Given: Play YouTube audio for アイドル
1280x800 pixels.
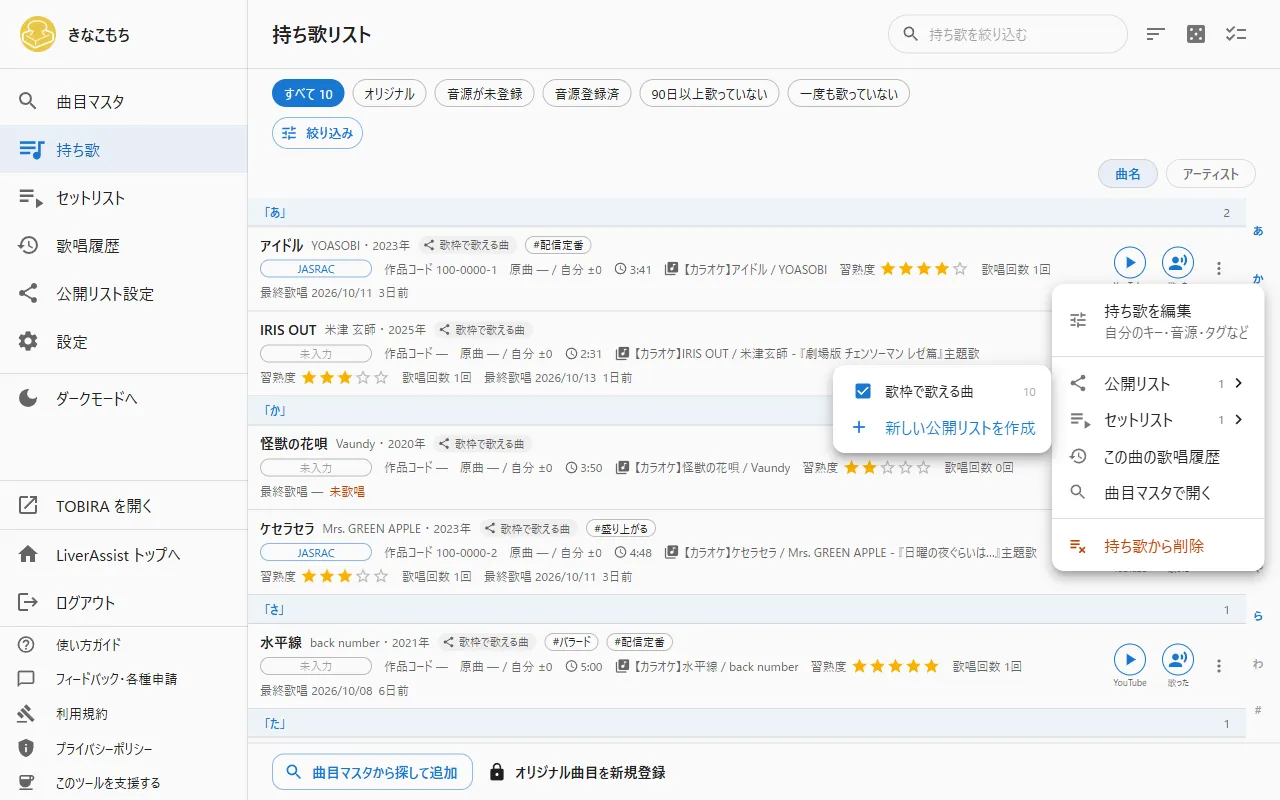Looking at the screenshot, I should click(x=1130, y=263).
